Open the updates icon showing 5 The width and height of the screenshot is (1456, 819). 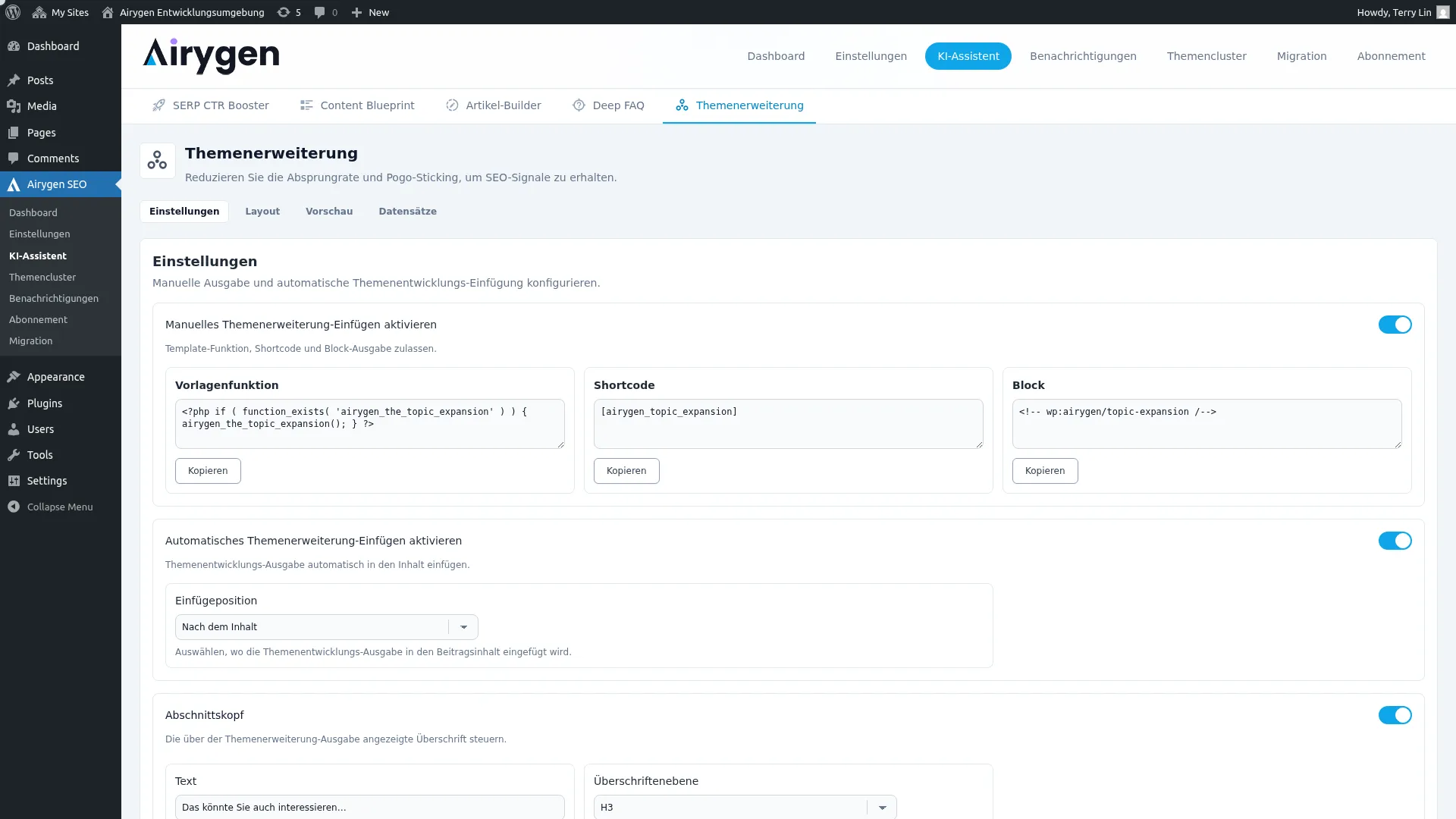(284, 12)
